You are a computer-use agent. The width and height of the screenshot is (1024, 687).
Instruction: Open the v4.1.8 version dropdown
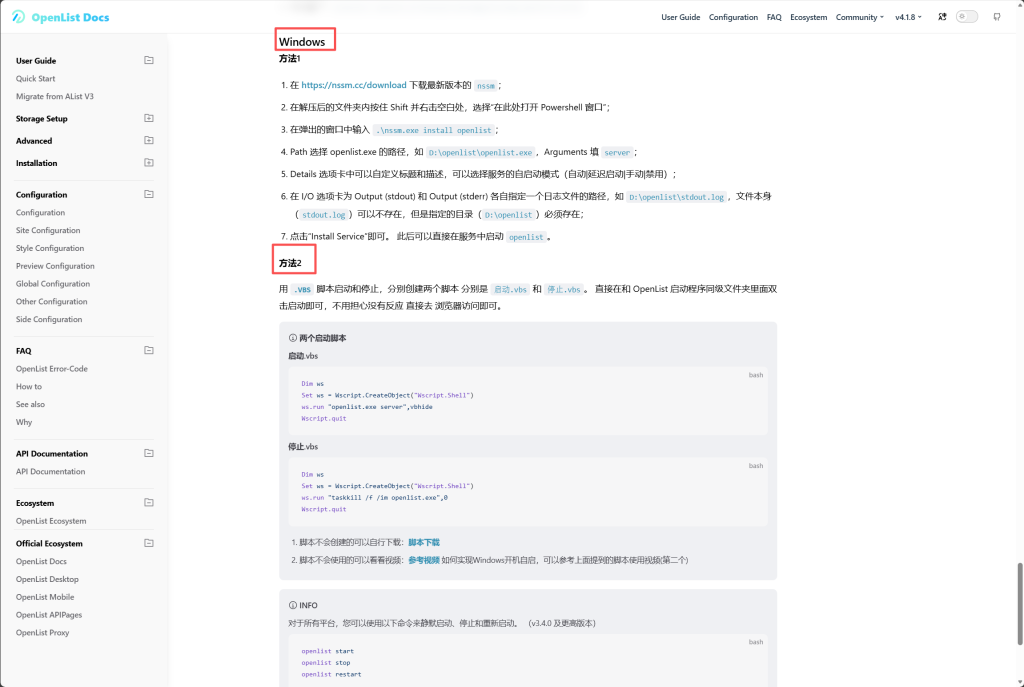click(908, 17)
